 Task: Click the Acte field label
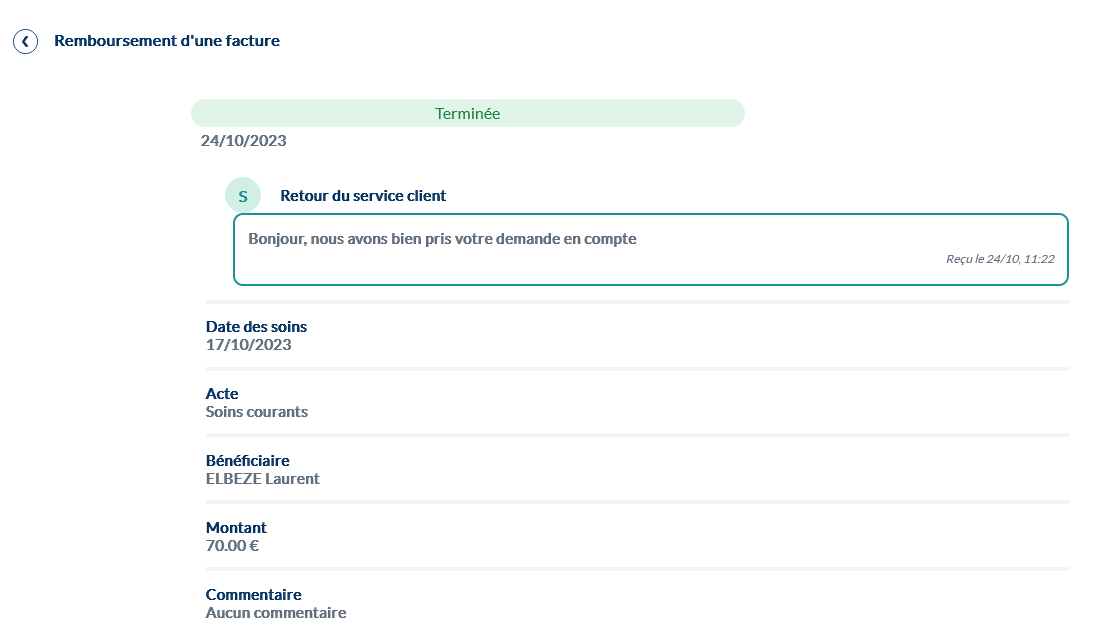coord(222,394)
